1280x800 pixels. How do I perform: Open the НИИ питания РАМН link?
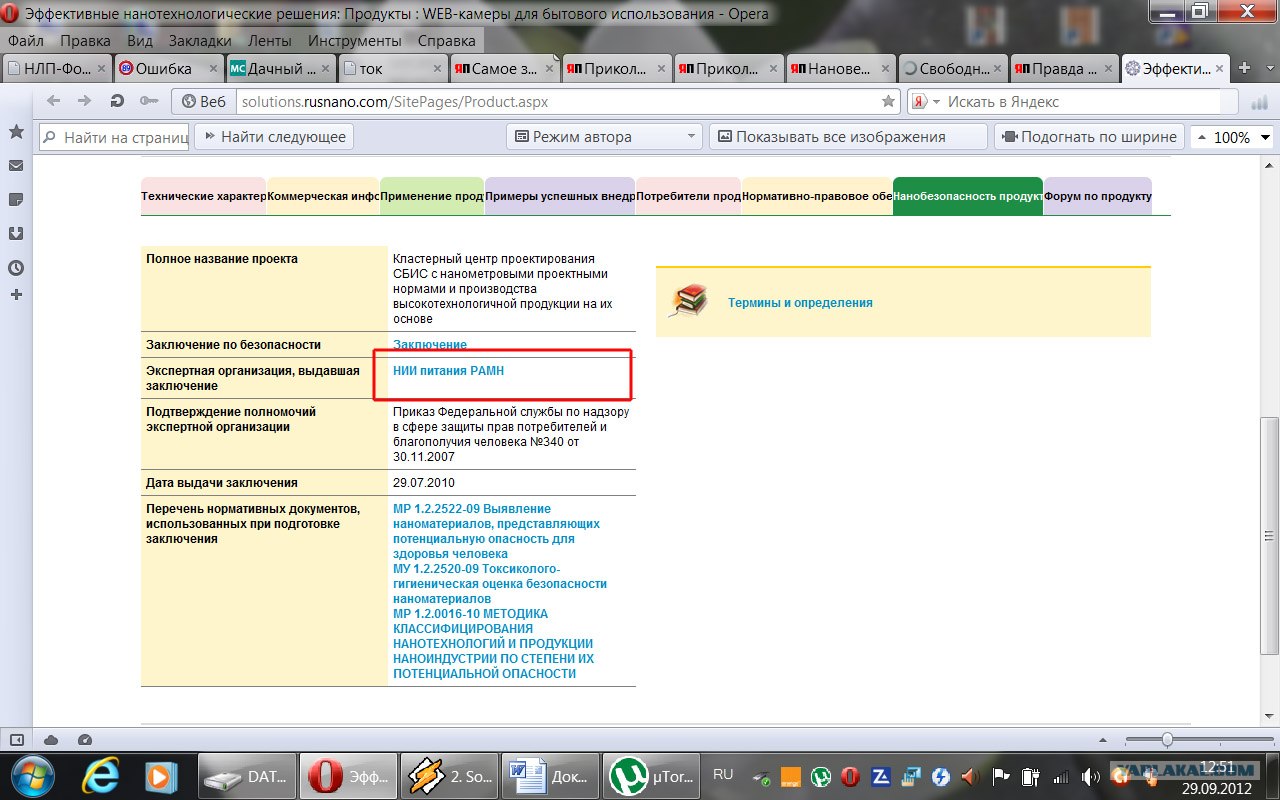(448, 371)
